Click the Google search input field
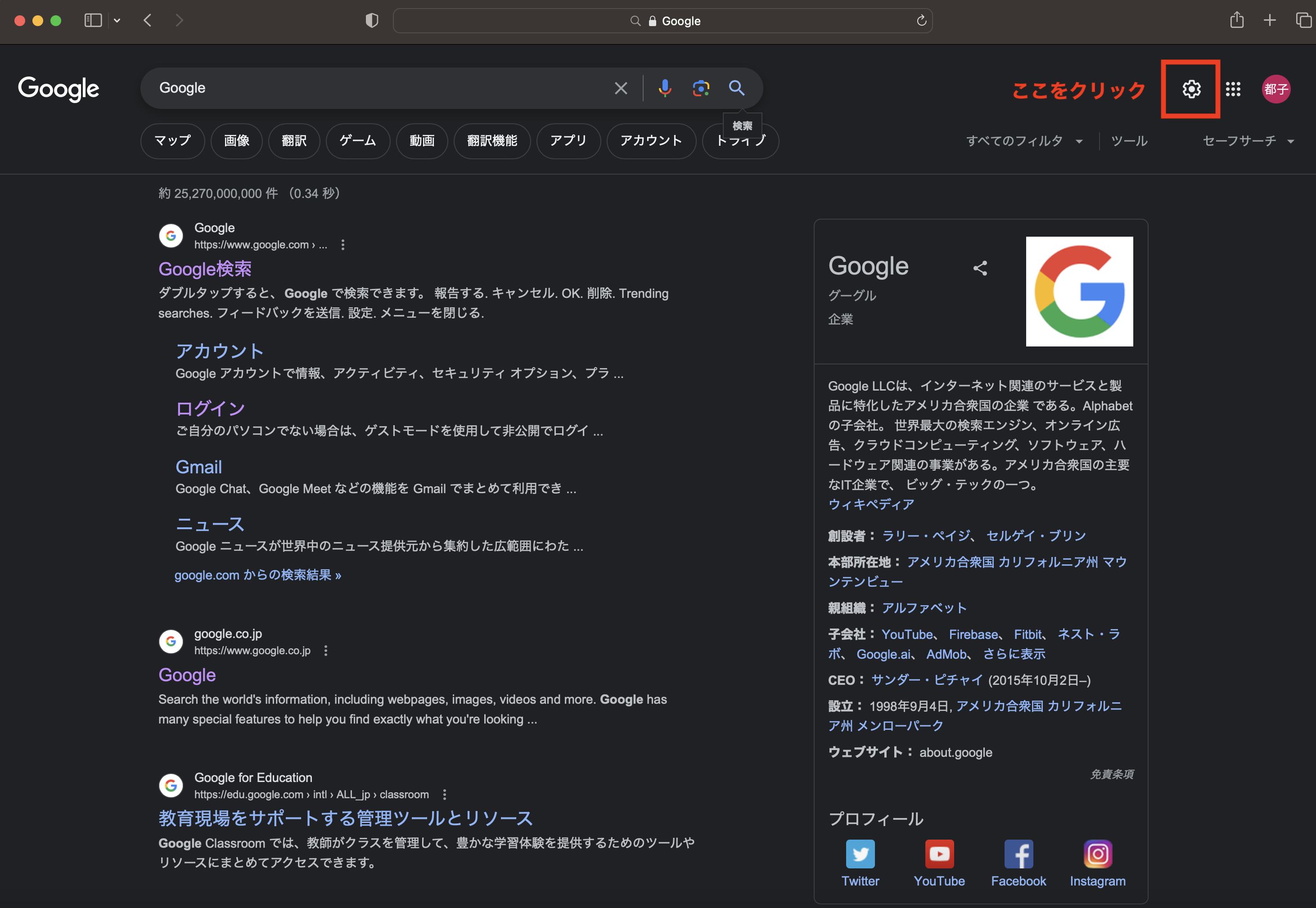Screen dimensions: 1316x908 coord(375,88)
